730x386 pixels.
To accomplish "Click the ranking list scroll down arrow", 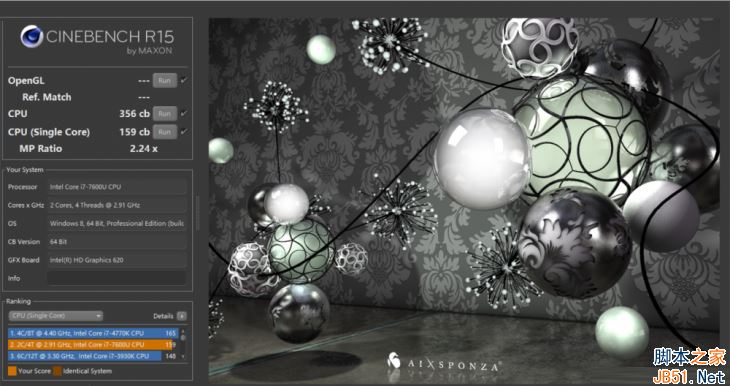I will click(183, 357).
